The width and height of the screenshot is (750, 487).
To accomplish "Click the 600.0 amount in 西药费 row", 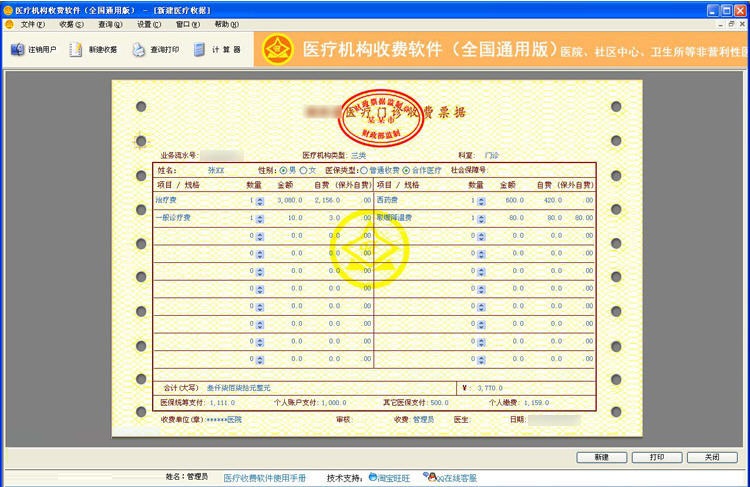I will (x=515, y=200).
